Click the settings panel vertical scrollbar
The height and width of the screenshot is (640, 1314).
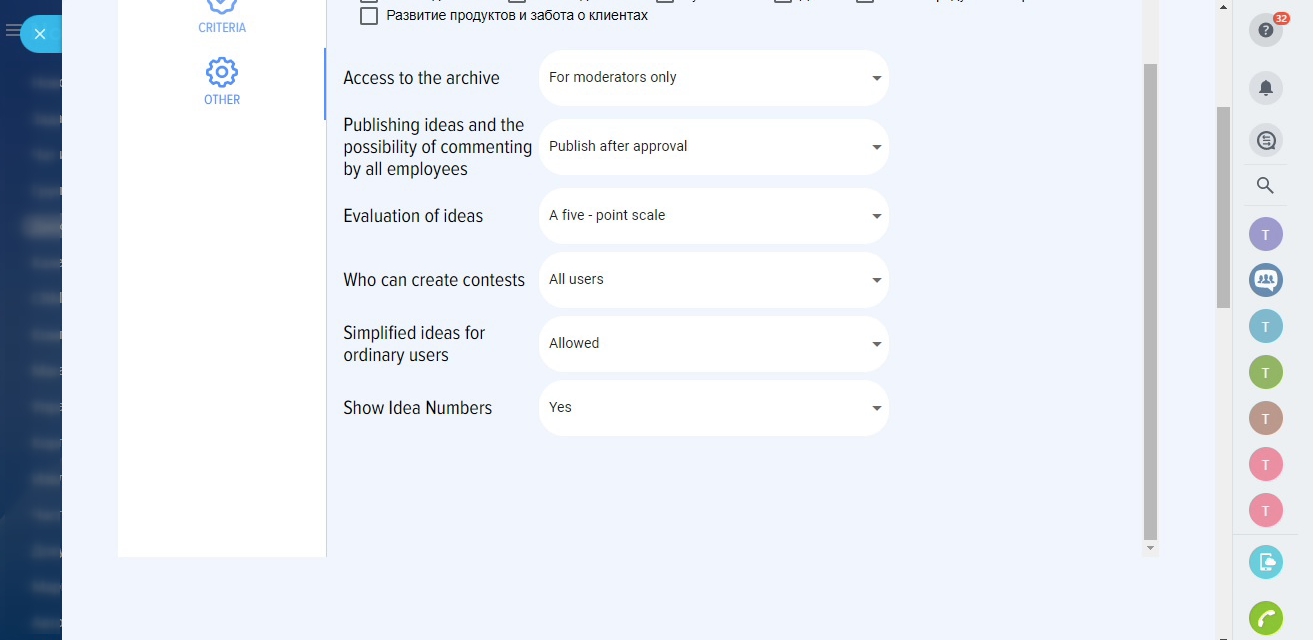tap(1150, 300)
